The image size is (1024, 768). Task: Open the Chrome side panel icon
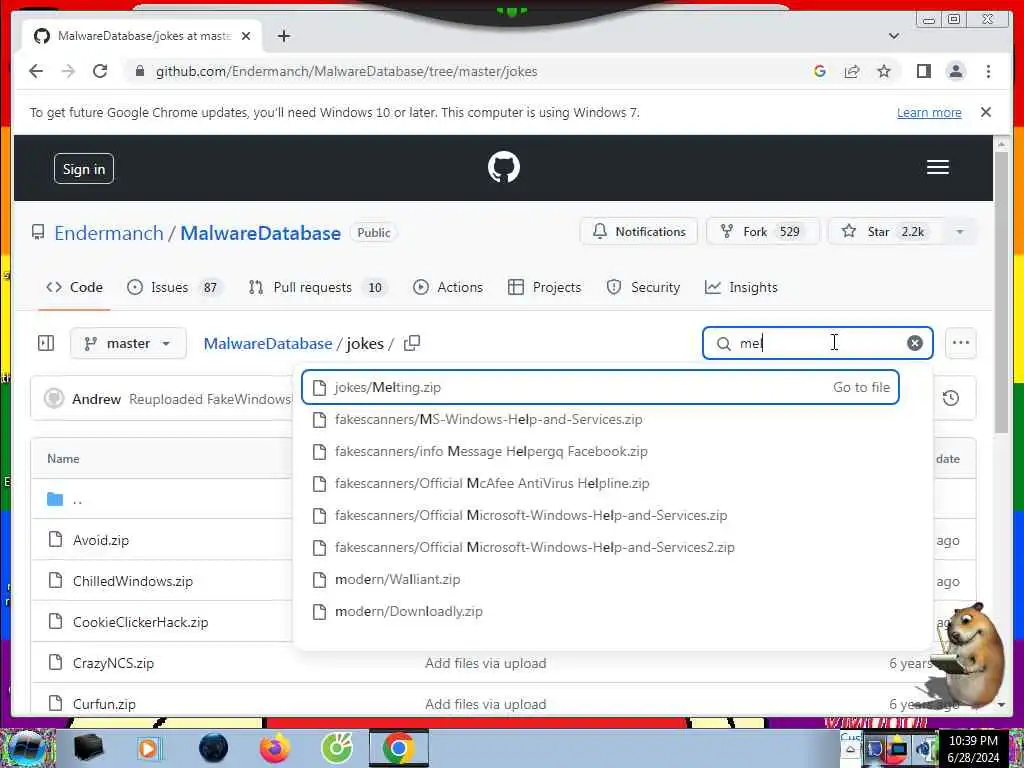[923, 71]
